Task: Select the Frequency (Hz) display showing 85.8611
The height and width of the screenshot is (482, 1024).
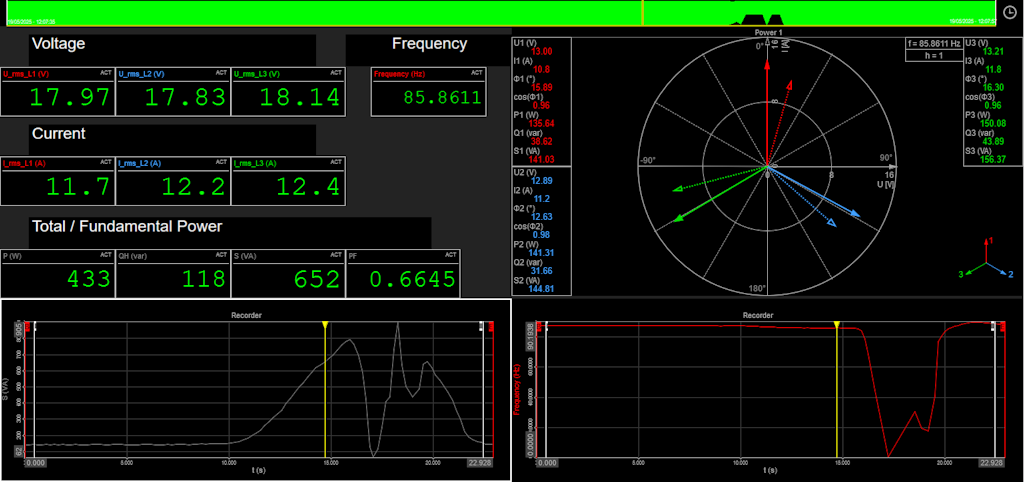Action: (x=428, y=91)
